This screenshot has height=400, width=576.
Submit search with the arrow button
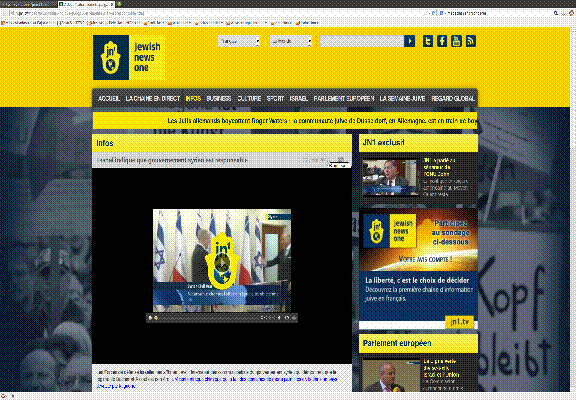point(410,41)
